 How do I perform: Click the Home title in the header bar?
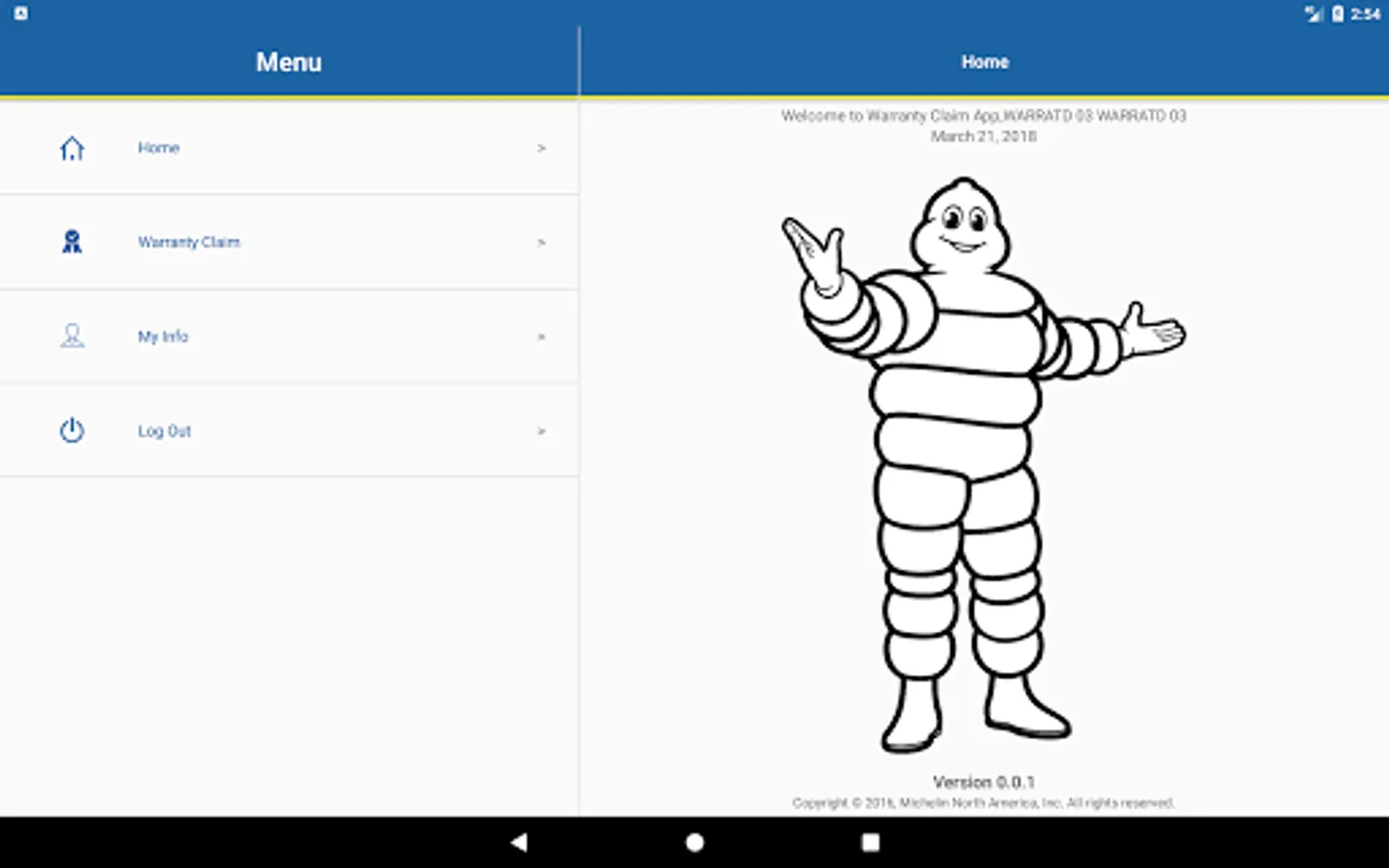point(985,62)
